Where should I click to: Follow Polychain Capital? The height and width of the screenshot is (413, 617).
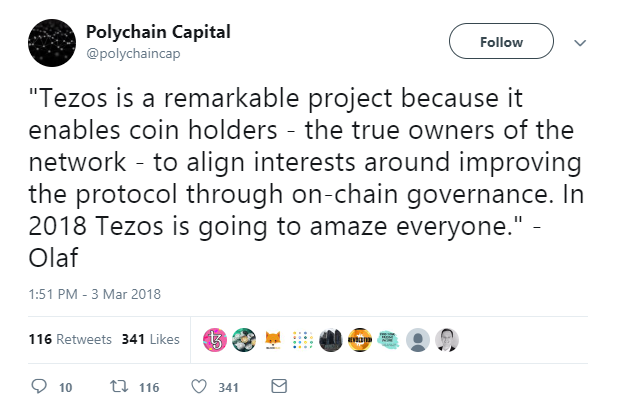pyautogui.click(x=501, y=42)
